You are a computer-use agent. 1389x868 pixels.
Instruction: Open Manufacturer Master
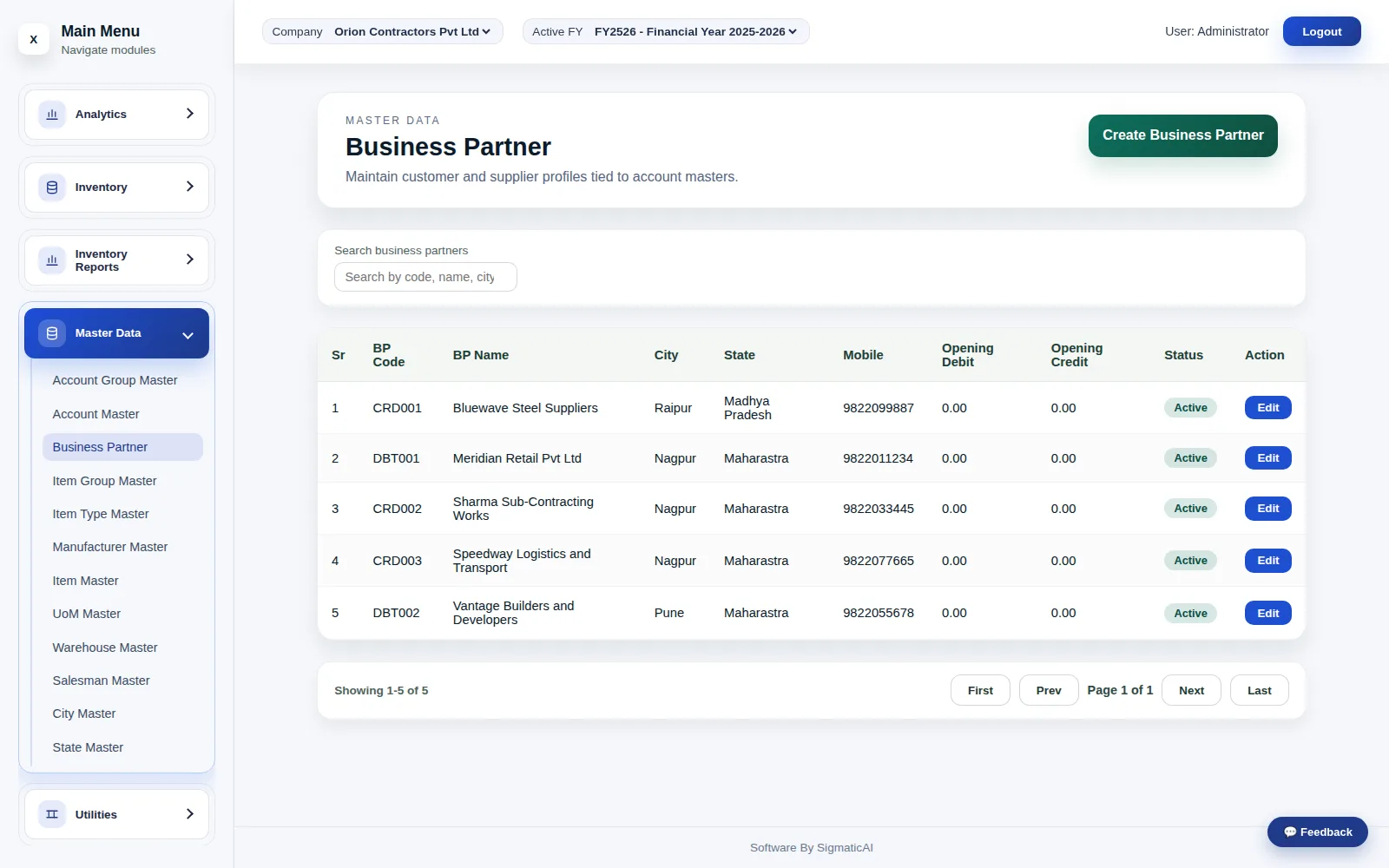122,547
